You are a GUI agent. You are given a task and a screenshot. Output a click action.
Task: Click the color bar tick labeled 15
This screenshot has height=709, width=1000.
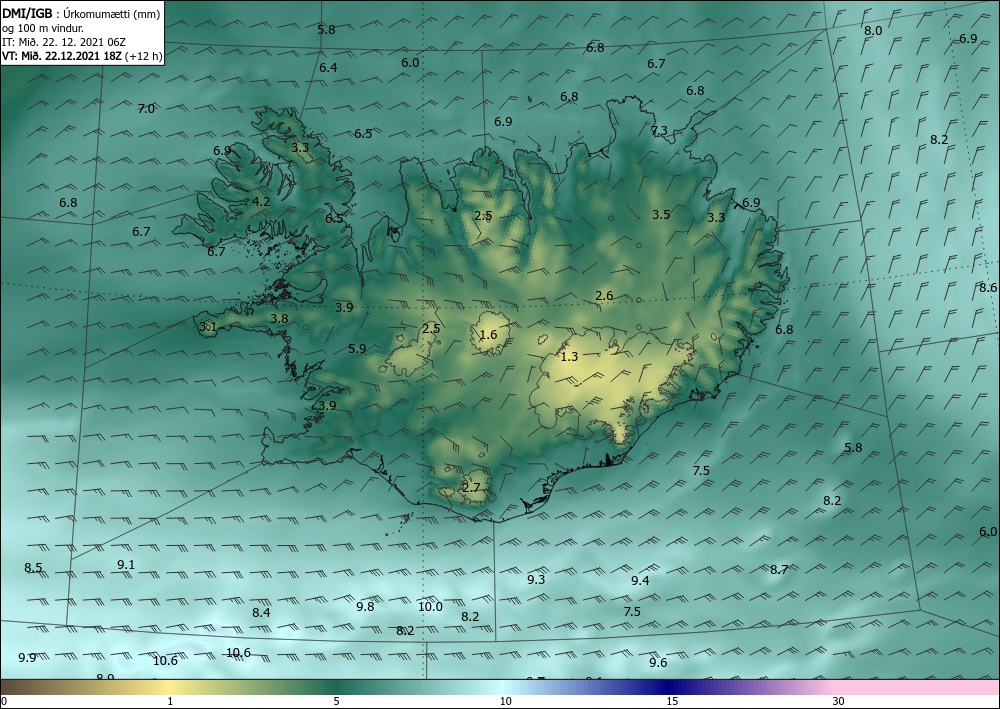pyautogui.click(x=672, y=702)
